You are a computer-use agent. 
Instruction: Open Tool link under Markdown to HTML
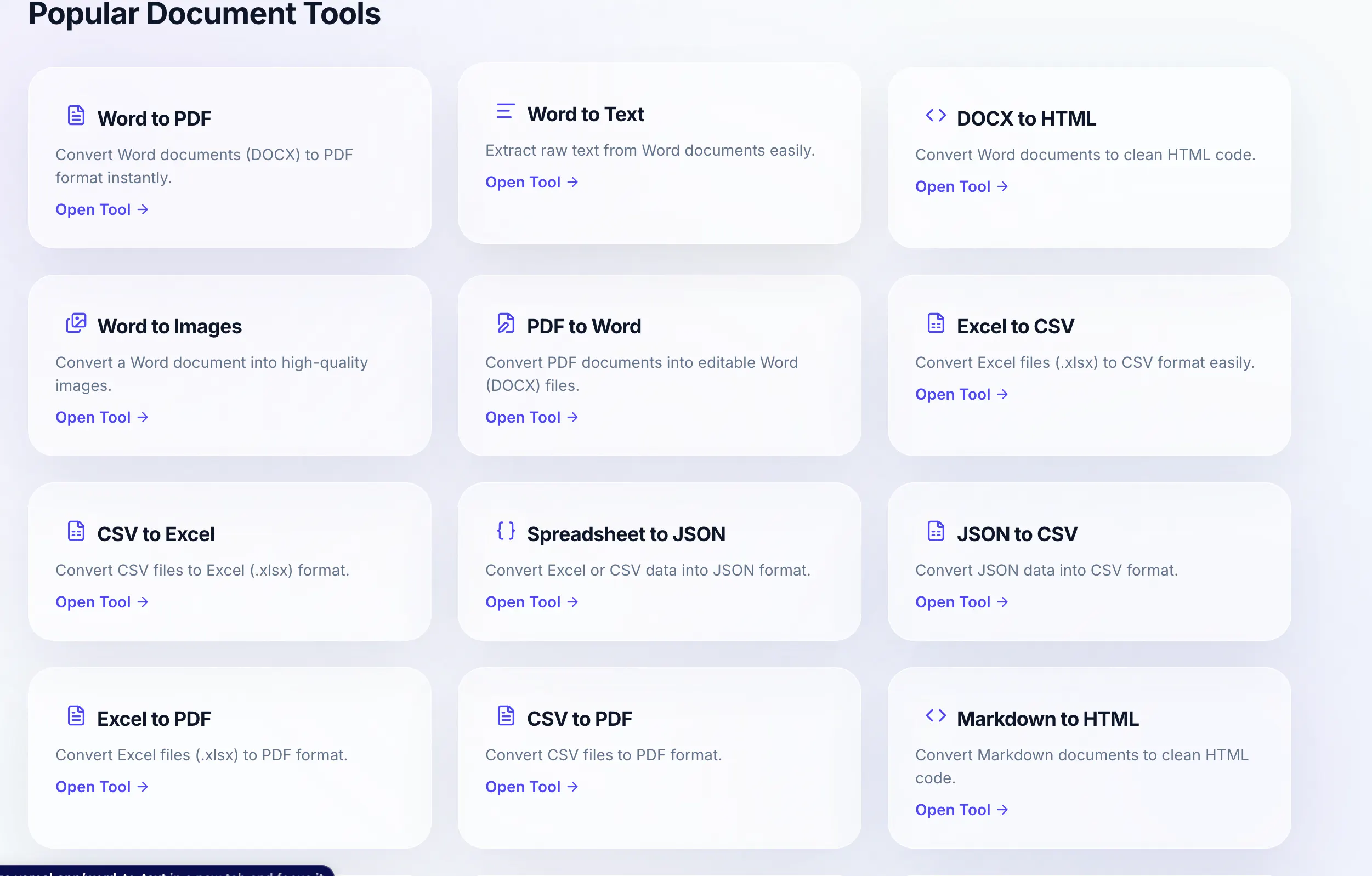tap(962, 810)
